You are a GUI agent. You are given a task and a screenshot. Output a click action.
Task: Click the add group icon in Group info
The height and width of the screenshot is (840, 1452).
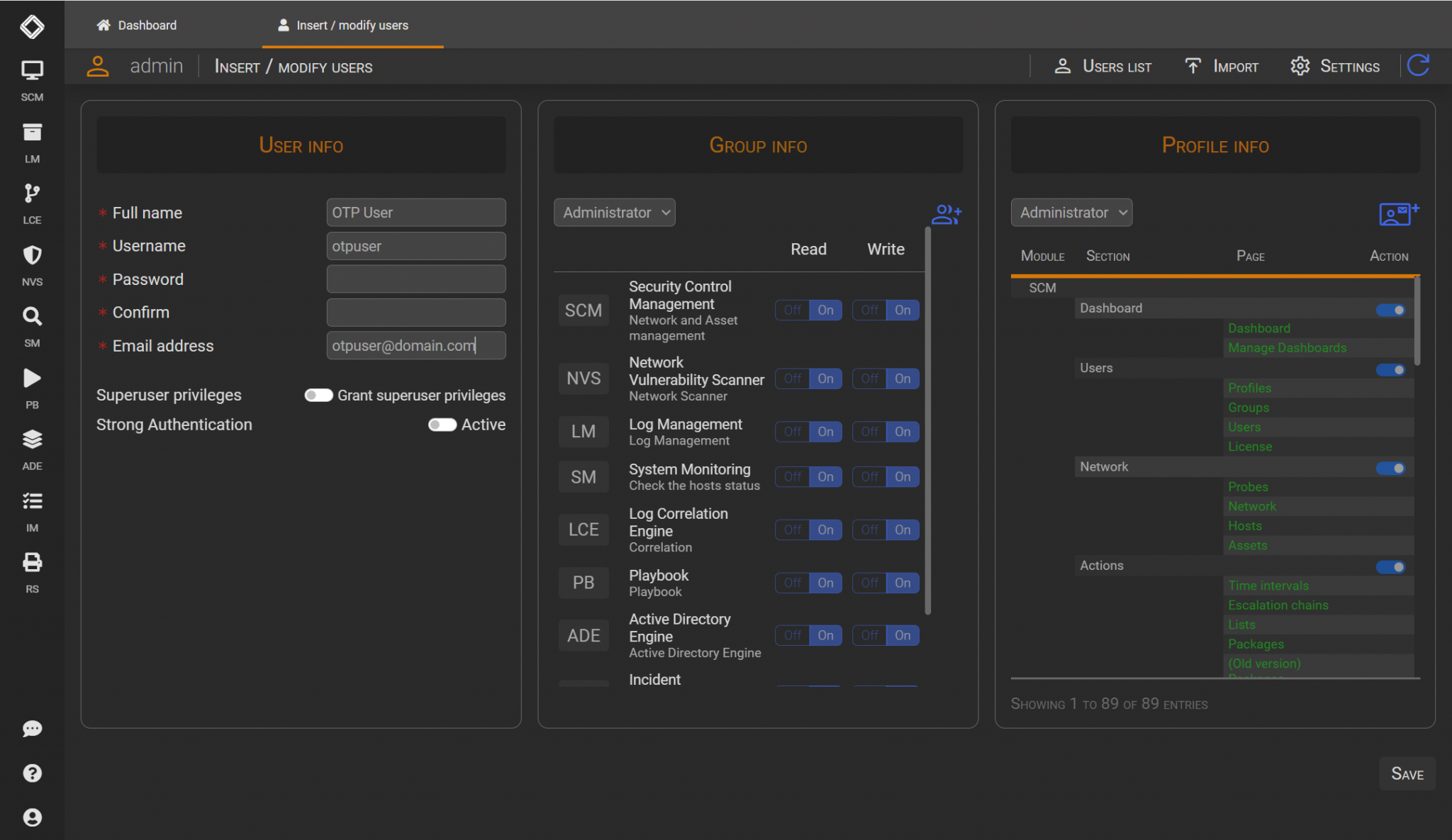pos(947,214)
